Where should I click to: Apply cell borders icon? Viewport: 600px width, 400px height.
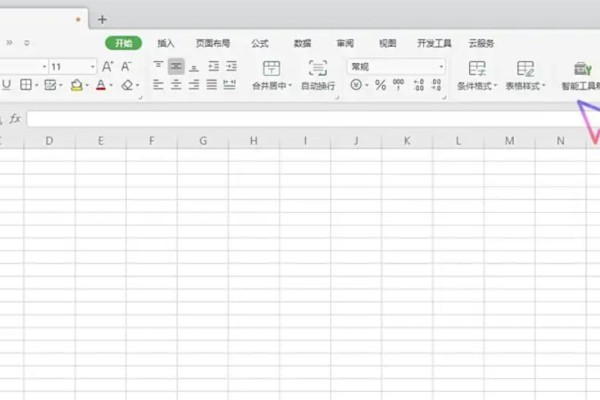point(26,85)
